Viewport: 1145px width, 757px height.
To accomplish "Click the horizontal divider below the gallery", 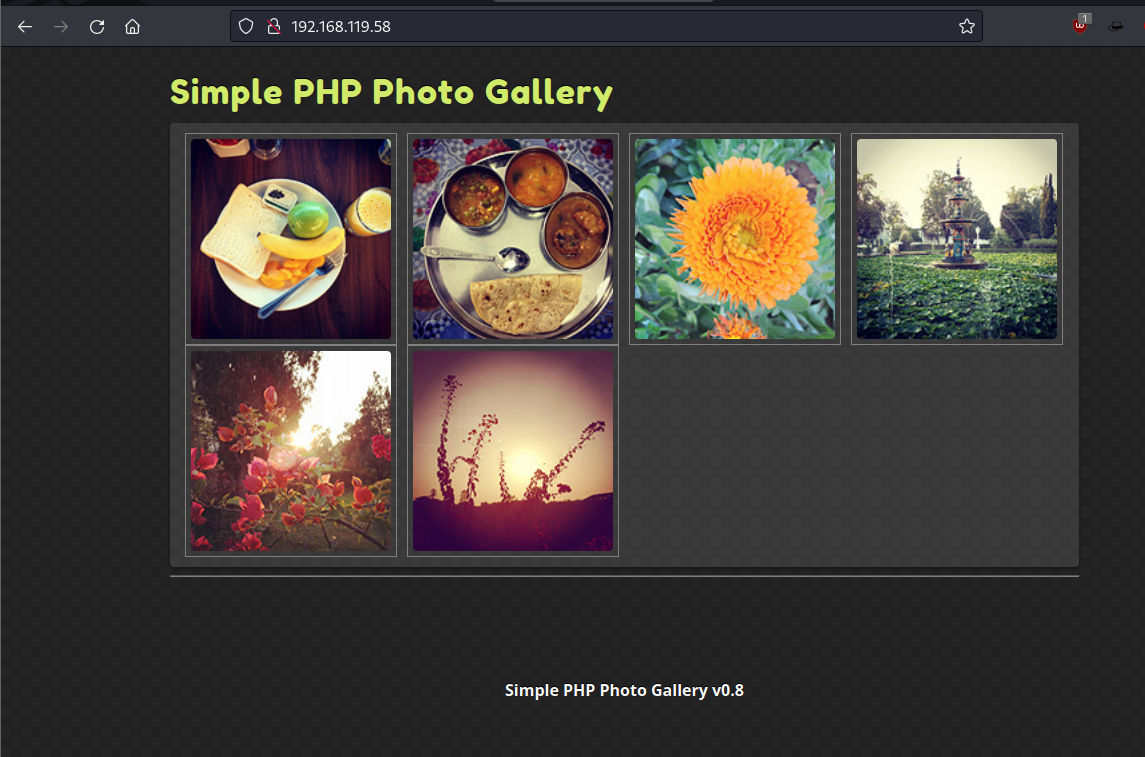I will click(624, 576).
